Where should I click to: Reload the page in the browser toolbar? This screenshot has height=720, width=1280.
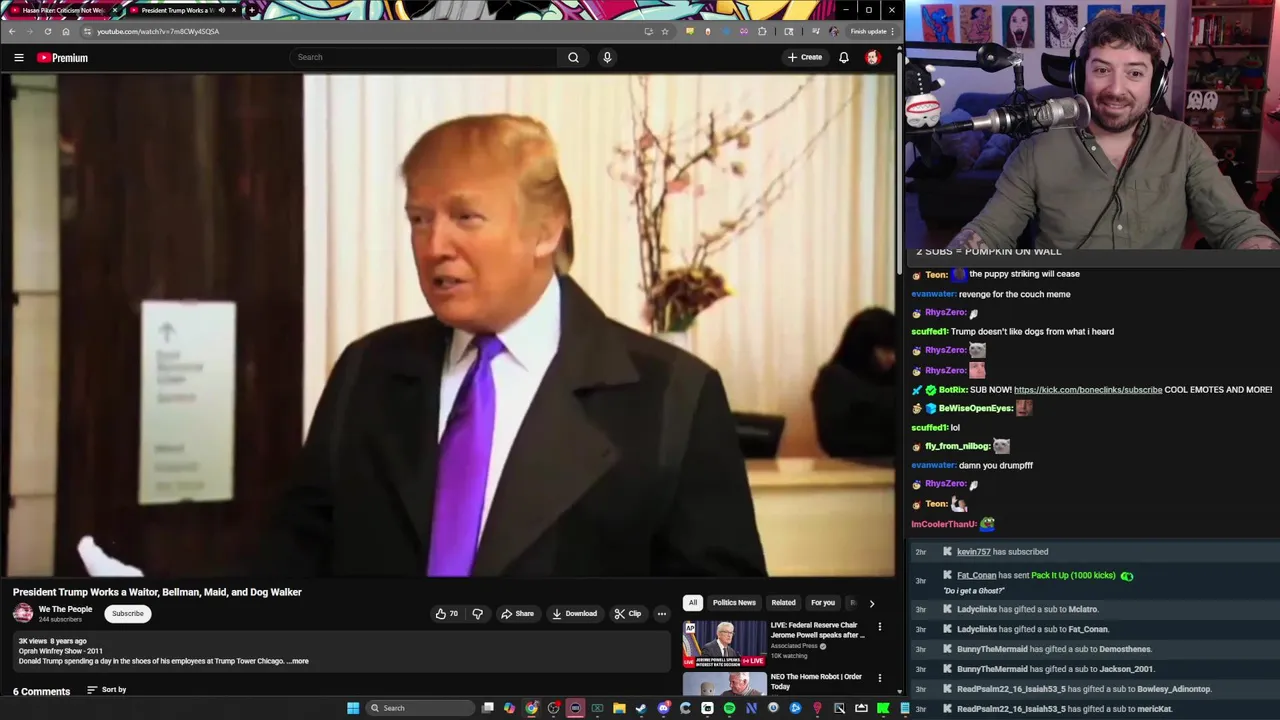coord(48,31)
